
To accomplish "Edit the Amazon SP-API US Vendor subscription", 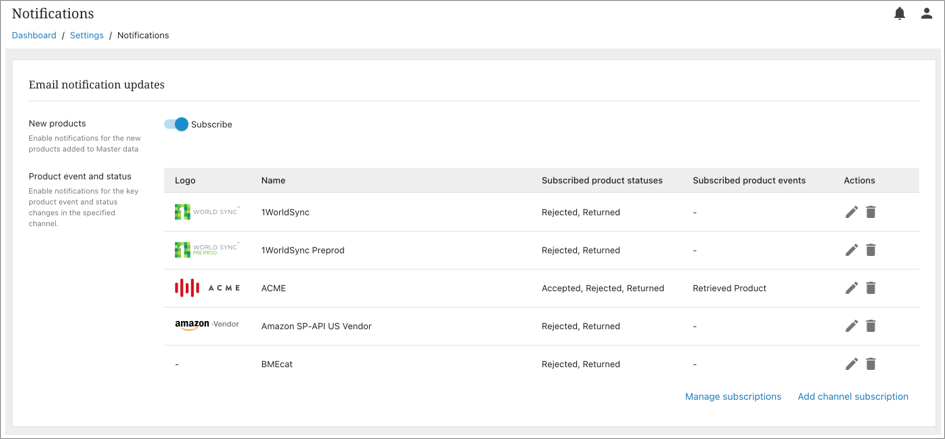I will 851,326.
